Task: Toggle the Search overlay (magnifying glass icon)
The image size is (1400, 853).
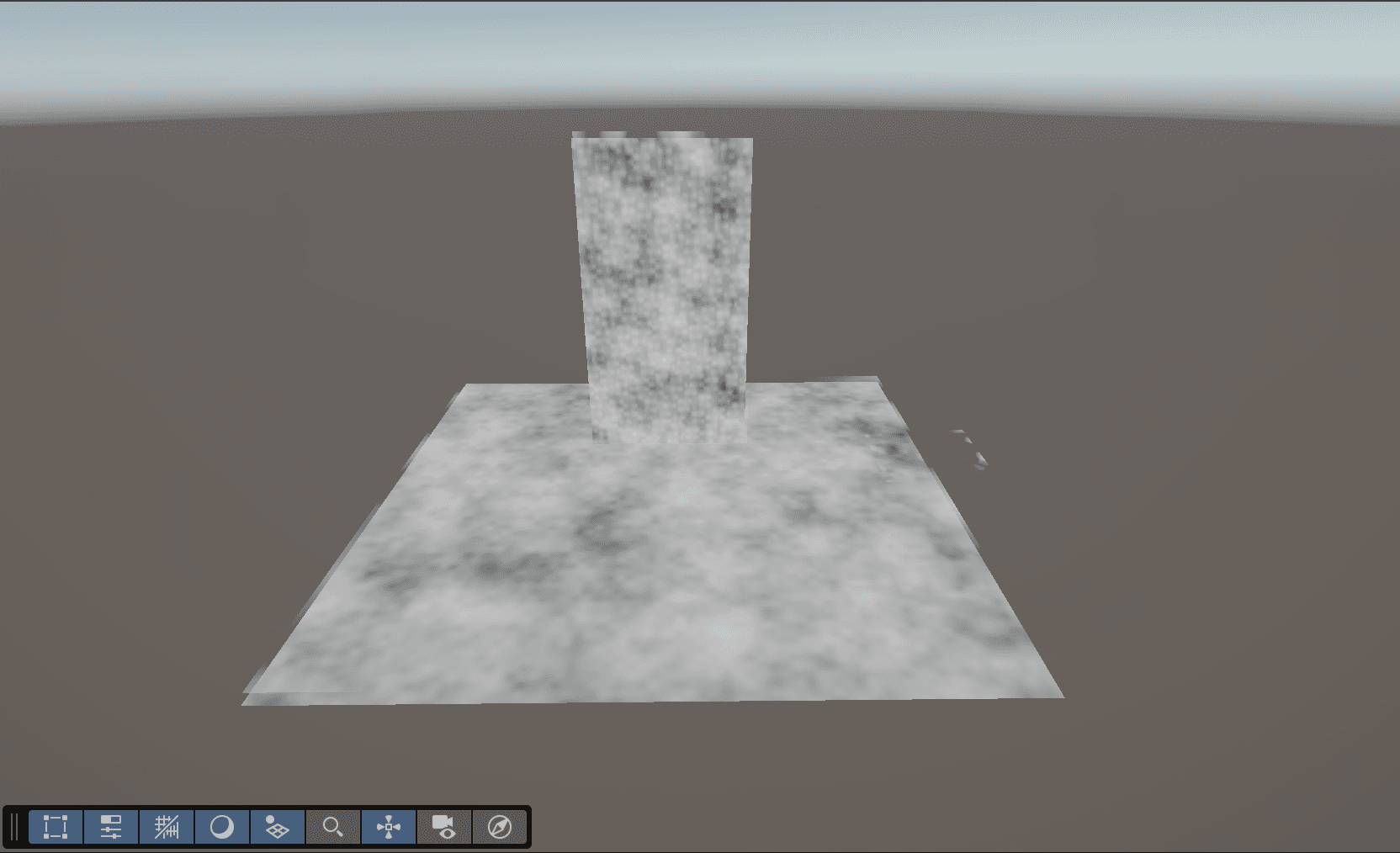Action: (333, 827)
